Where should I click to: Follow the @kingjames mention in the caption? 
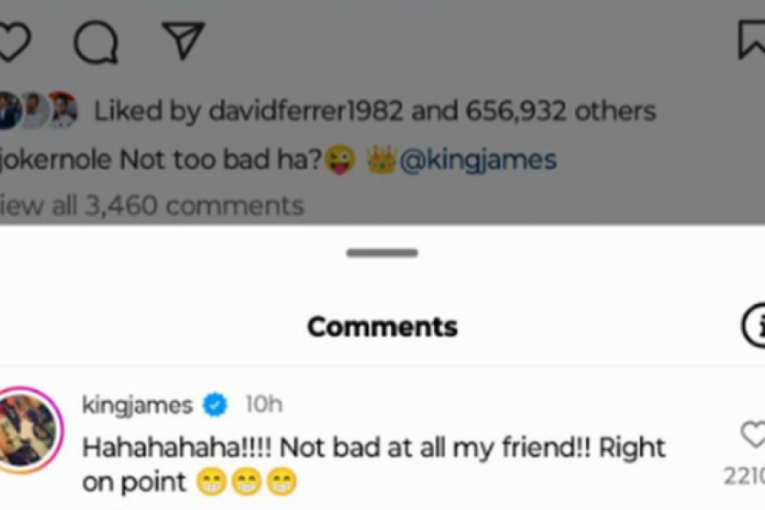(x=478, y=160)
